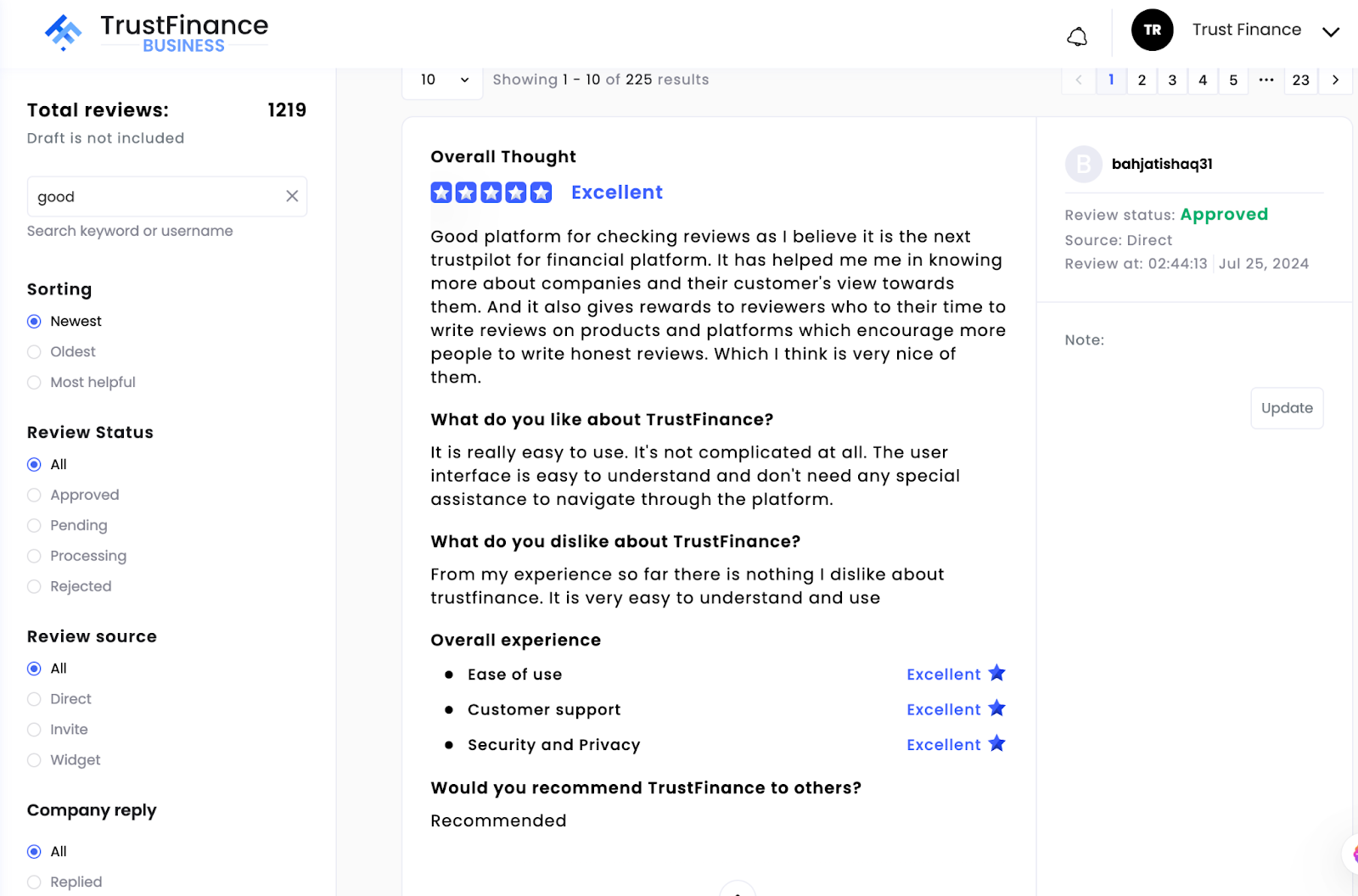Click the five-star overall rating icons
This screenshot has width=1358, height=896.
(x=491, y=193)
